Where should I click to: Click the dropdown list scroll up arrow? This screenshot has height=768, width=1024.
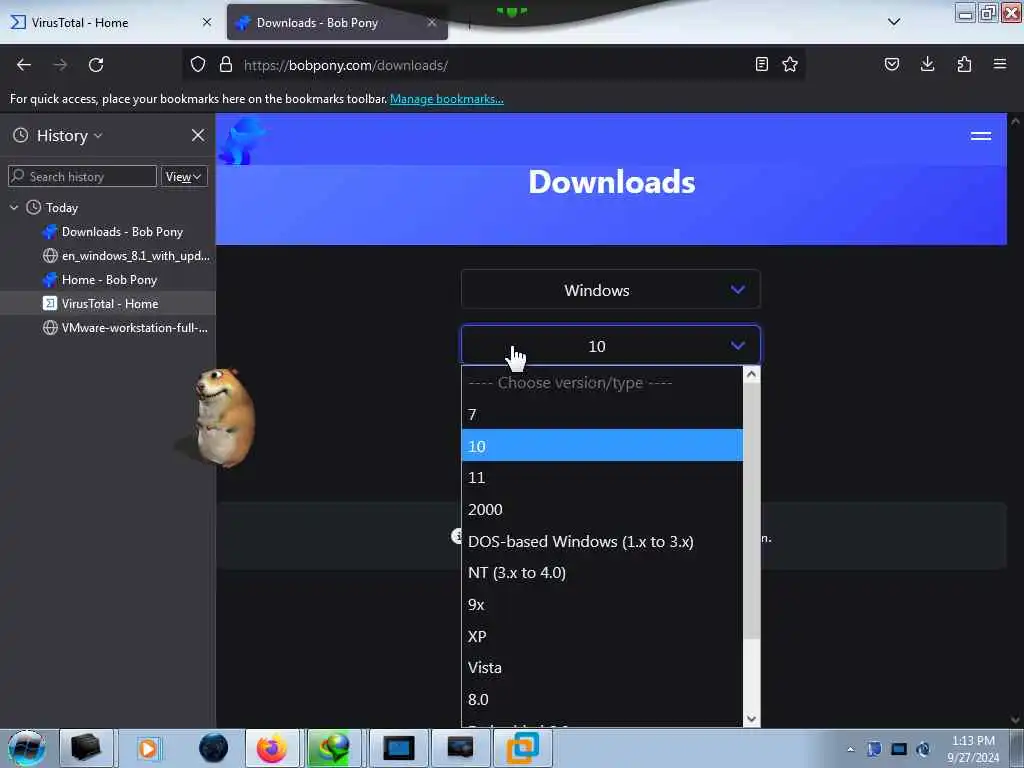pos(752,374)
